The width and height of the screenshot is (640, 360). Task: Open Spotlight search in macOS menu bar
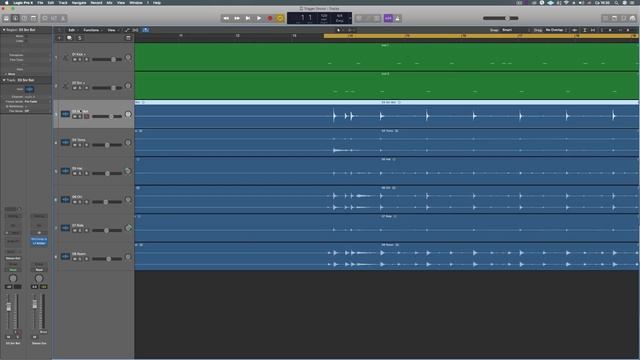coord(616,2)
